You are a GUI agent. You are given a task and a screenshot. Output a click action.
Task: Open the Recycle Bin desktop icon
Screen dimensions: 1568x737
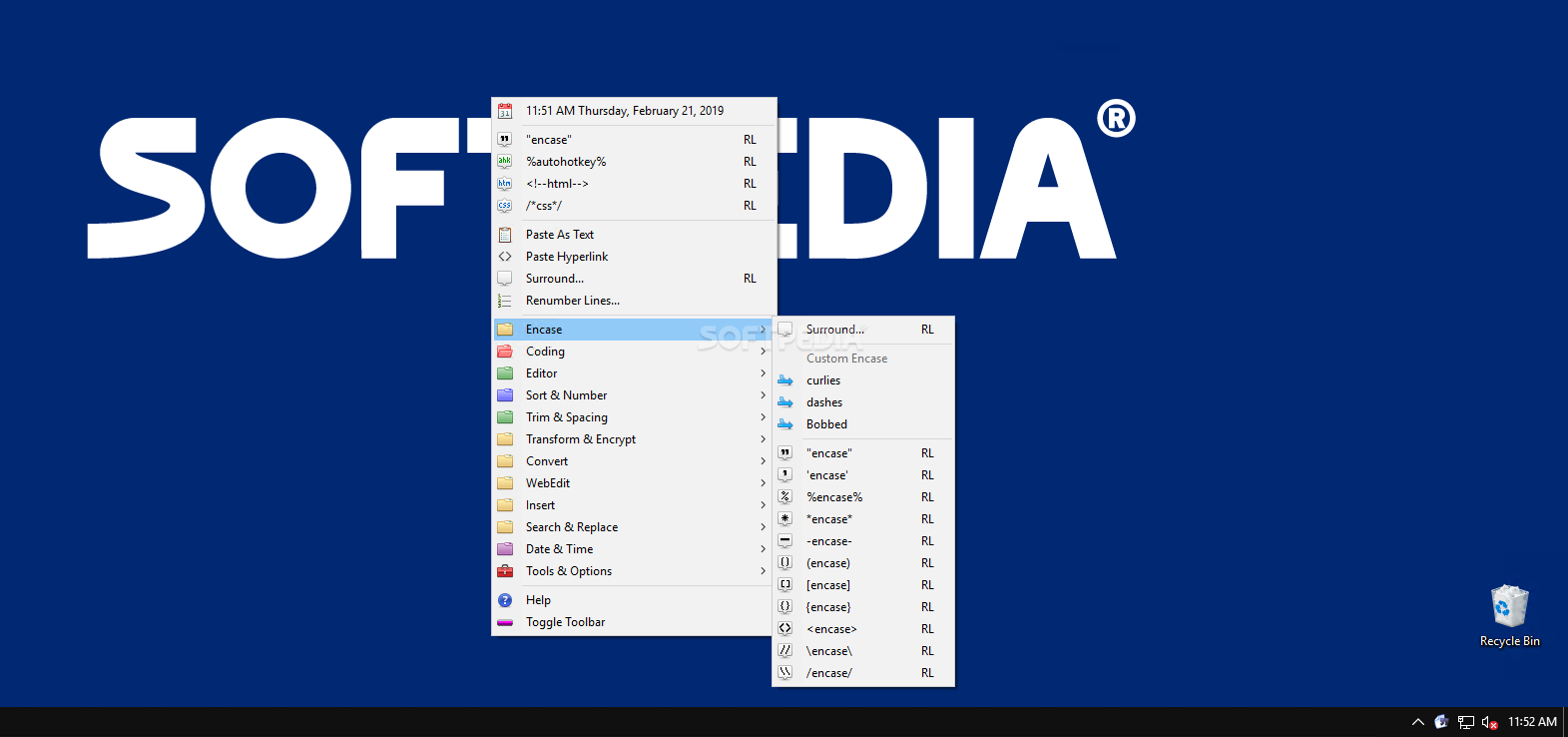[1509, 616]
